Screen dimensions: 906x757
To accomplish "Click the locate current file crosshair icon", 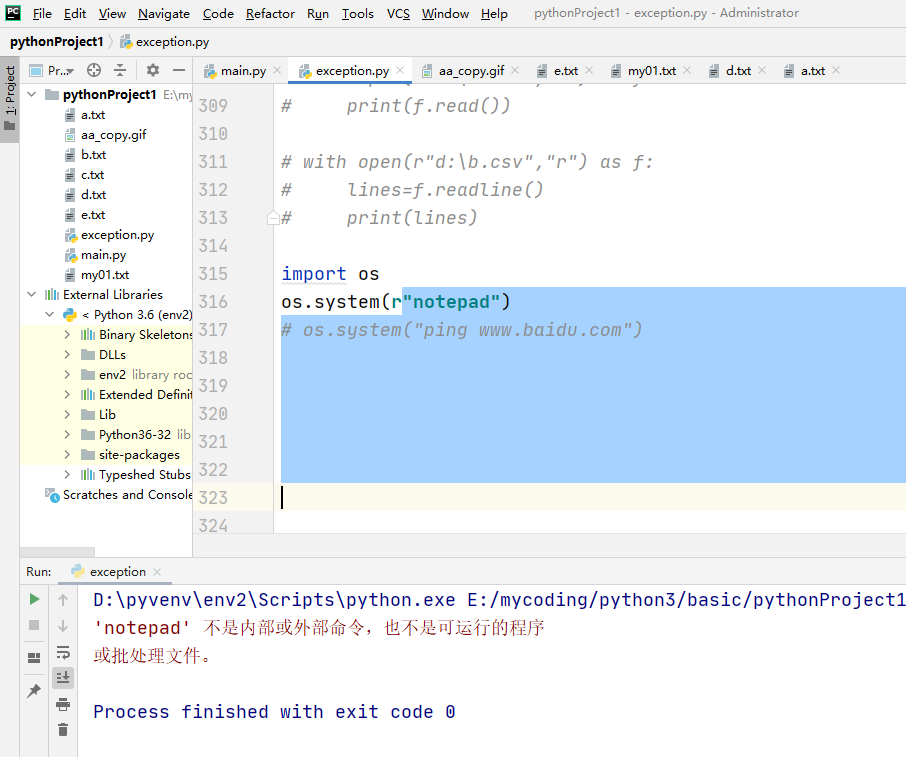I will [94, 70].
